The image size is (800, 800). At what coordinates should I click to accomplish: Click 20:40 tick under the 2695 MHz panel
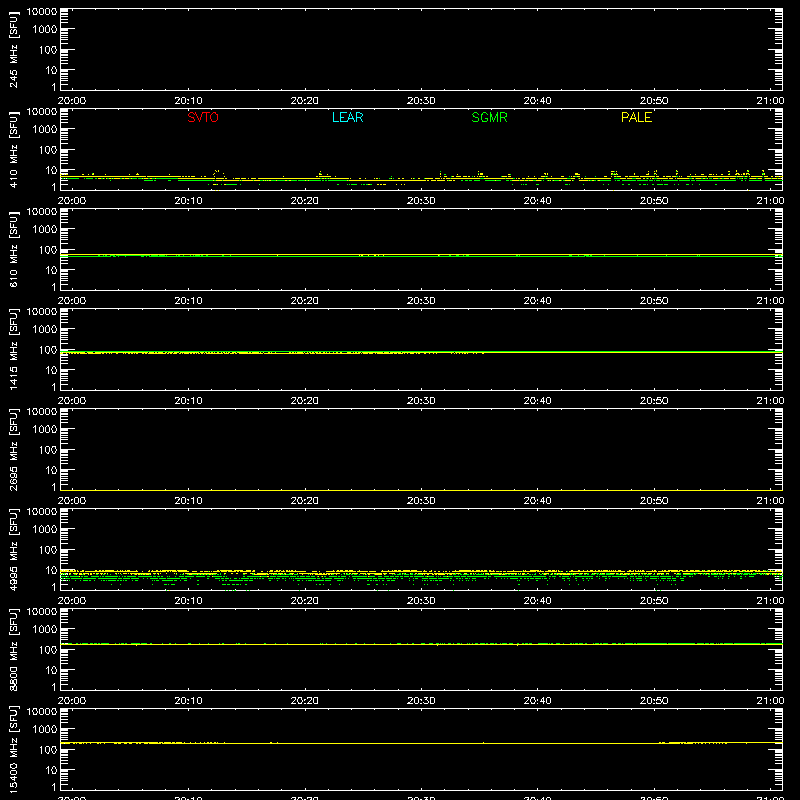537,501
